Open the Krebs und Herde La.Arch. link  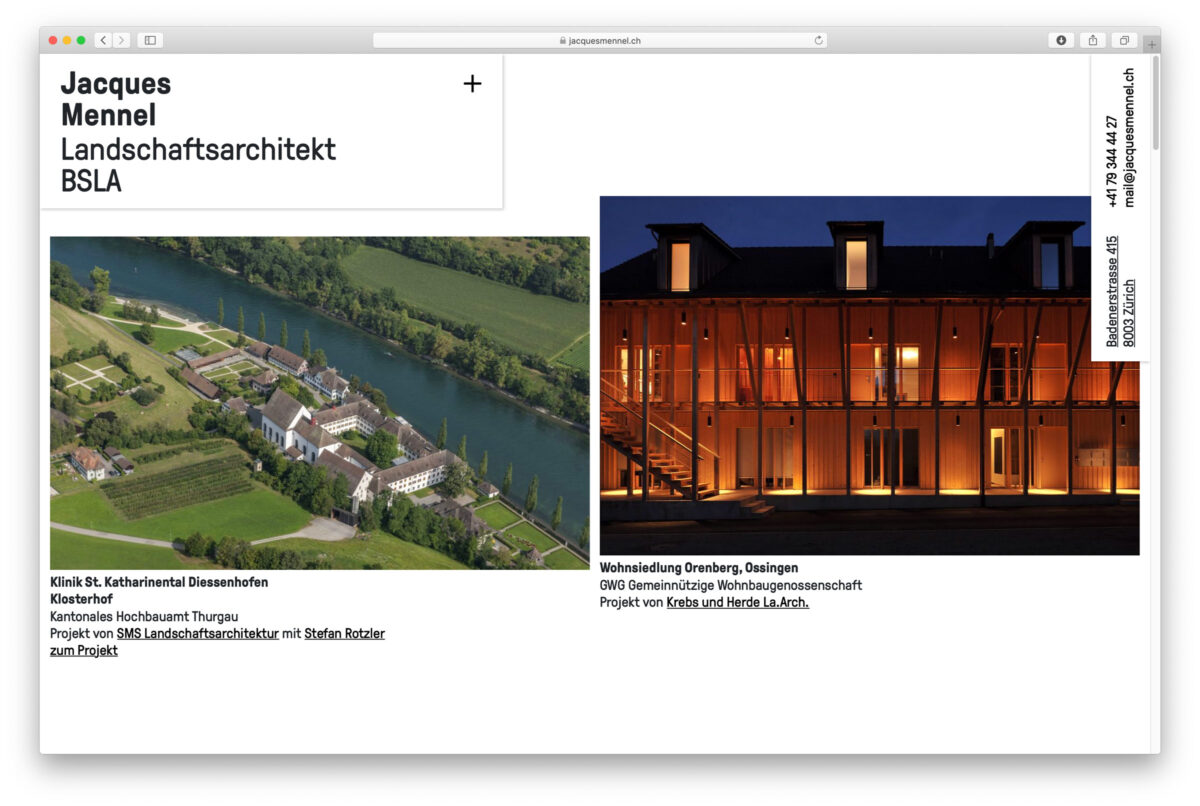click(x=737, y=603)
